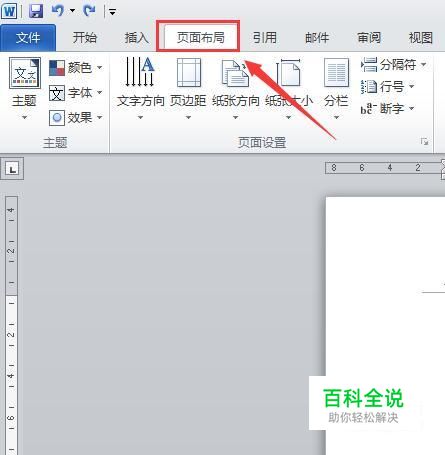Screen dimensions: 445x455
Task: Click the 颜色 label text
Action: tap(80, 68)
